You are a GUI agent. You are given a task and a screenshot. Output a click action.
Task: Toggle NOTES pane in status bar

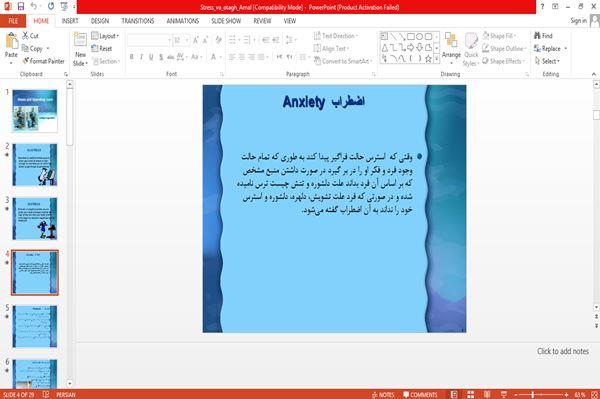(x=383, y=394)
